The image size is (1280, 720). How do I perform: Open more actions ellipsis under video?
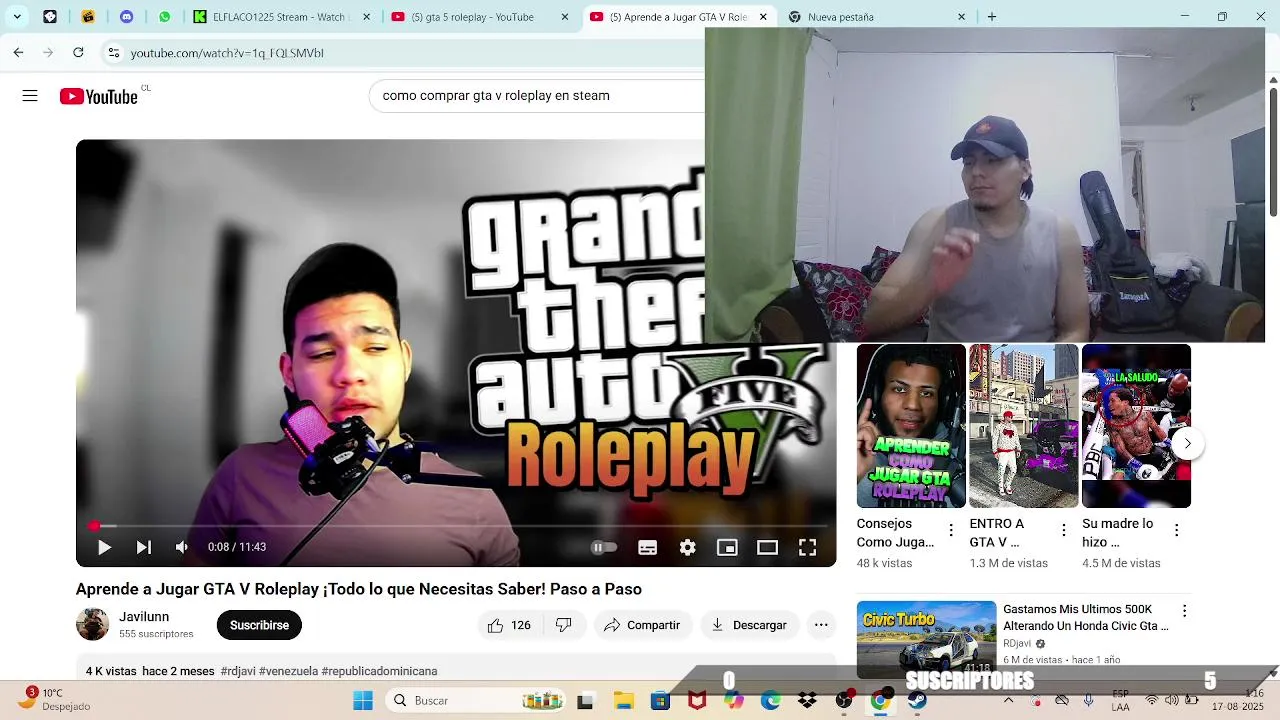click(821, 625)
